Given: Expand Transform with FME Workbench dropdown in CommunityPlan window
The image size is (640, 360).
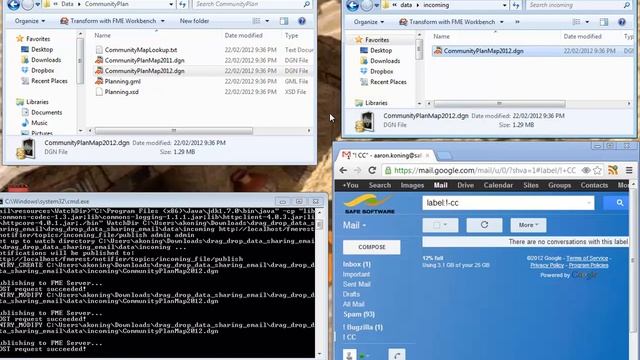Looking at the screenshot, I should (163, 21).
